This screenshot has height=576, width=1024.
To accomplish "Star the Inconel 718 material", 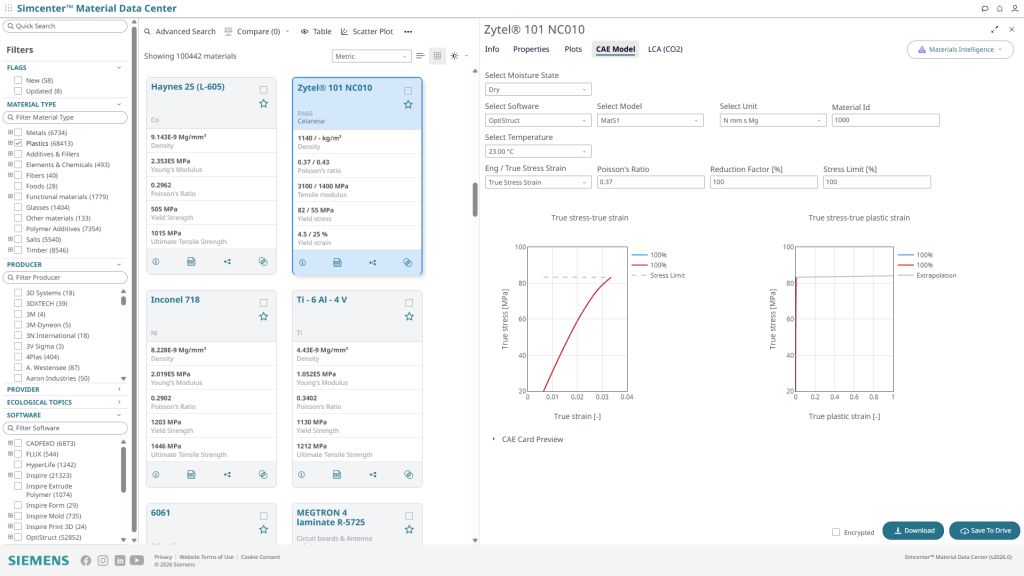I will pos(263,317).
